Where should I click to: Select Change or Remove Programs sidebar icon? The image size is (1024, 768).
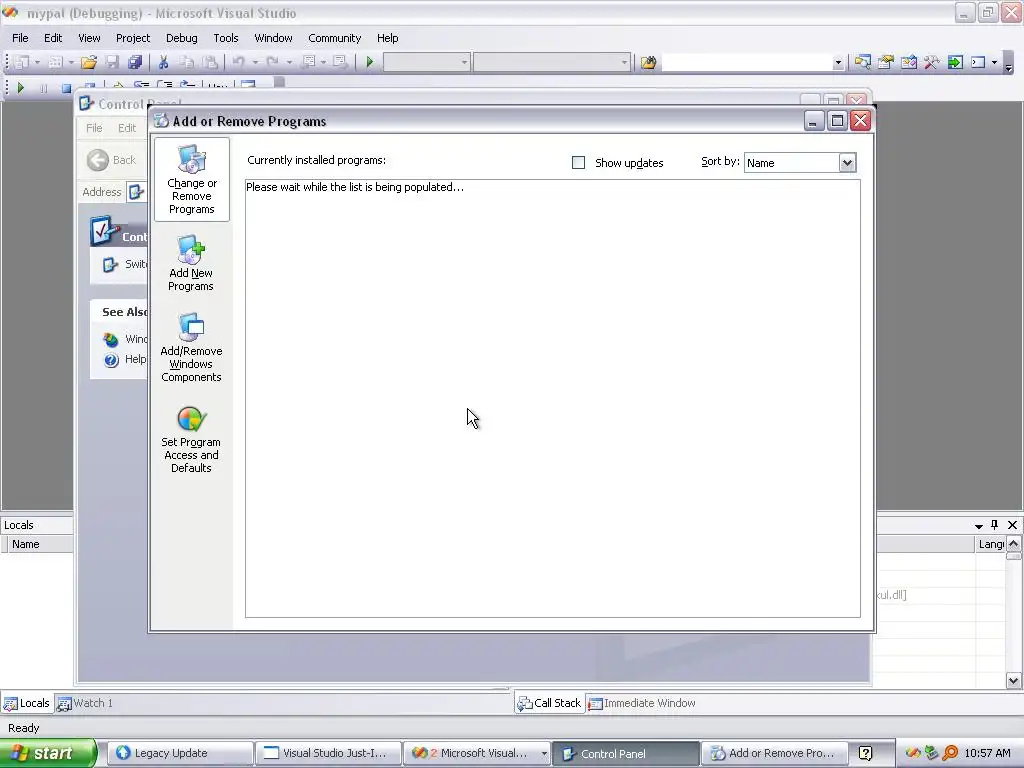191,179
